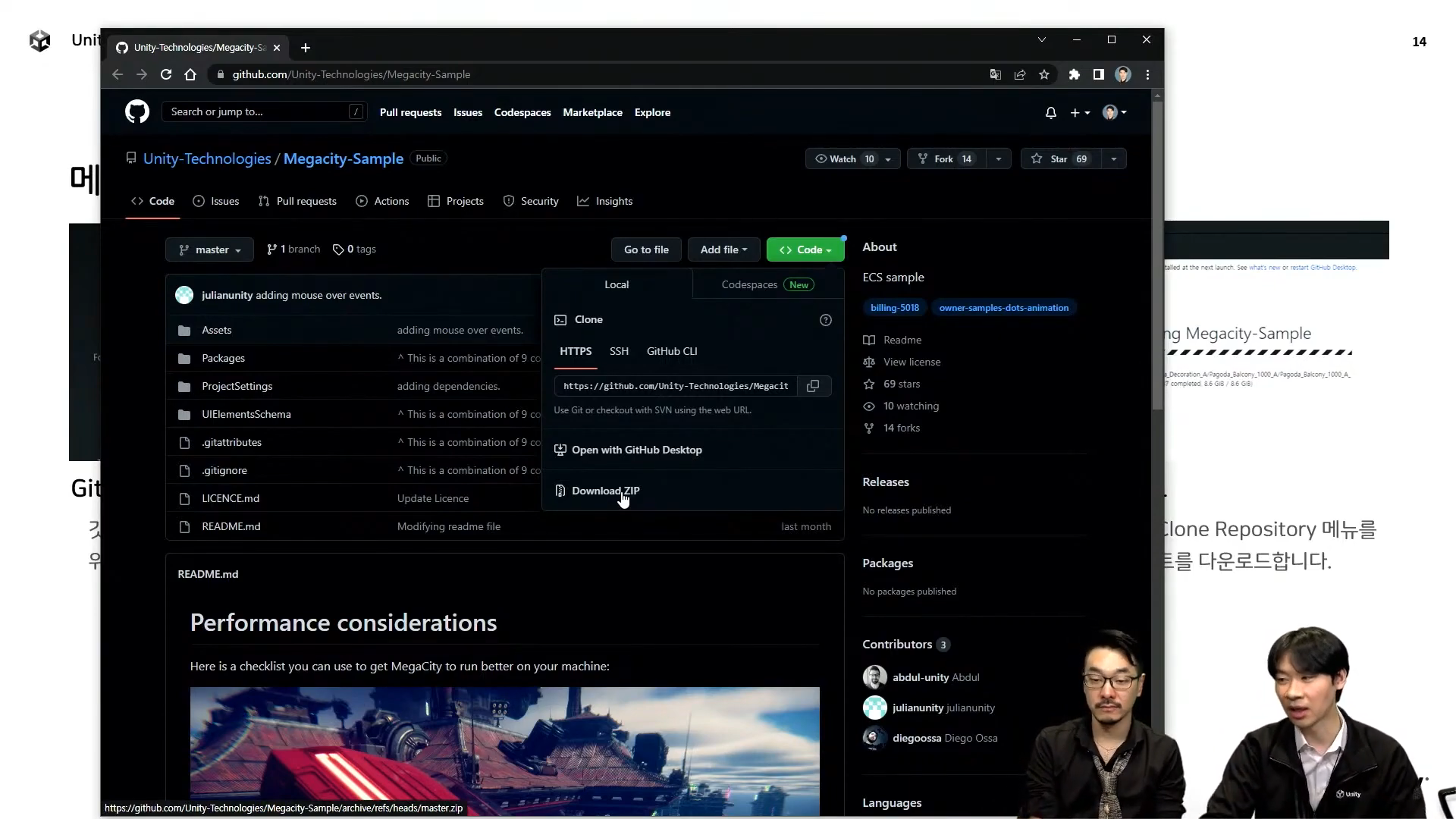1456x819 pixels.
Task: Click the translate page icon in address bar
Action: click(x=995, y=74)
